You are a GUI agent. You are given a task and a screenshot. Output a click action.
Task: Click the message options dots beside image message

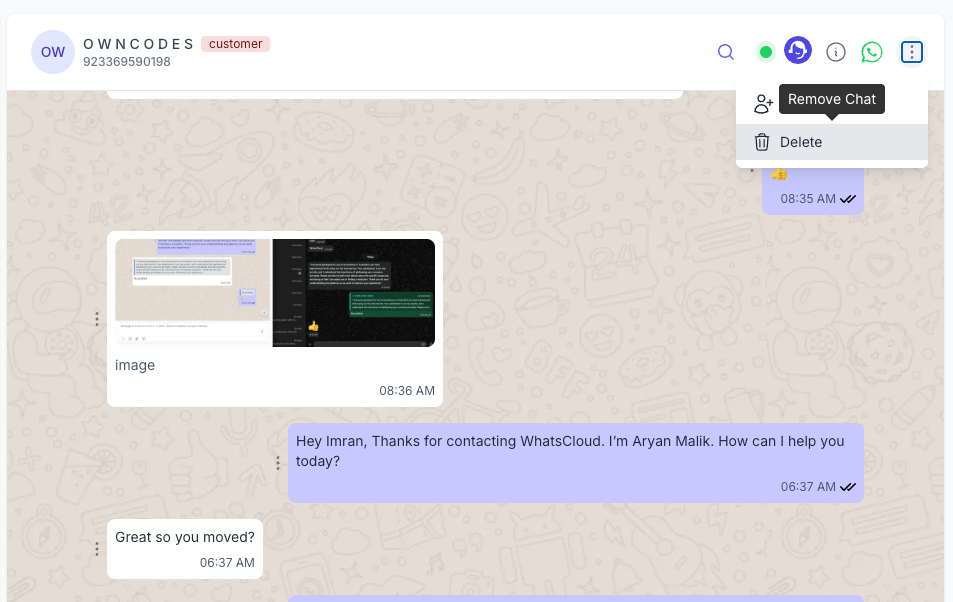(x=97, y=319)
